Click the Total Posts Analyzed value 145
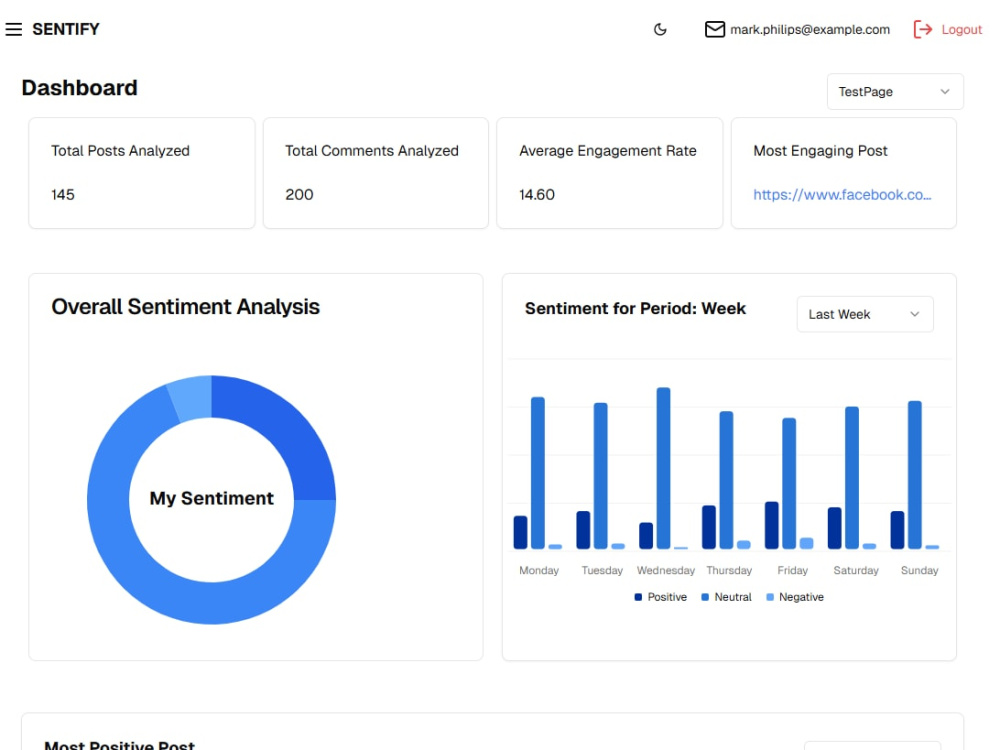The height and width of the screenshot is (750, 1000). (62, 195)
